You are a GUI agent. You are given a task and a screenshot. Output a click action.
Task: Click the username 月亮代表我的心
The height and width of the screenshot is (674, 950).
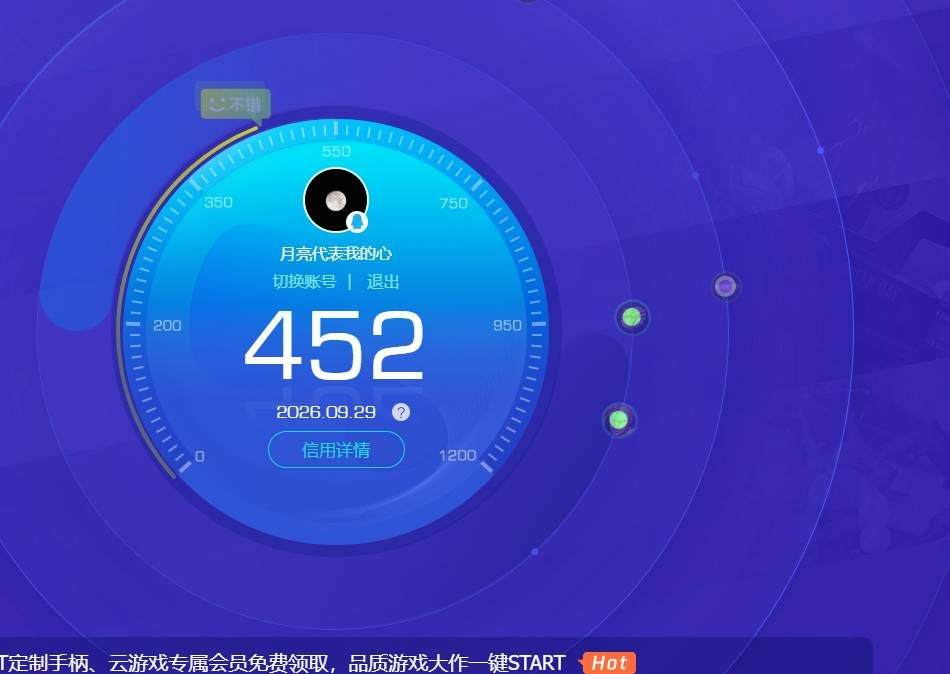click(x=336, y=253)
